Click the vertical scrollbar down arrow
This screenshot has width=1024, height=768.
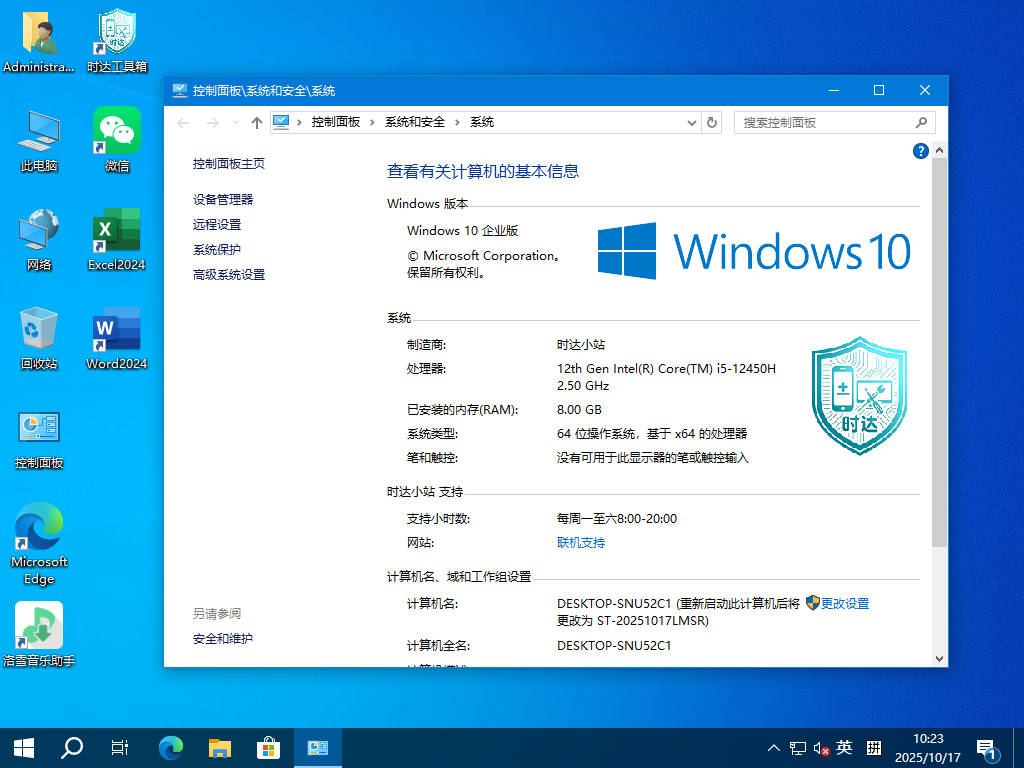(939, 658)
